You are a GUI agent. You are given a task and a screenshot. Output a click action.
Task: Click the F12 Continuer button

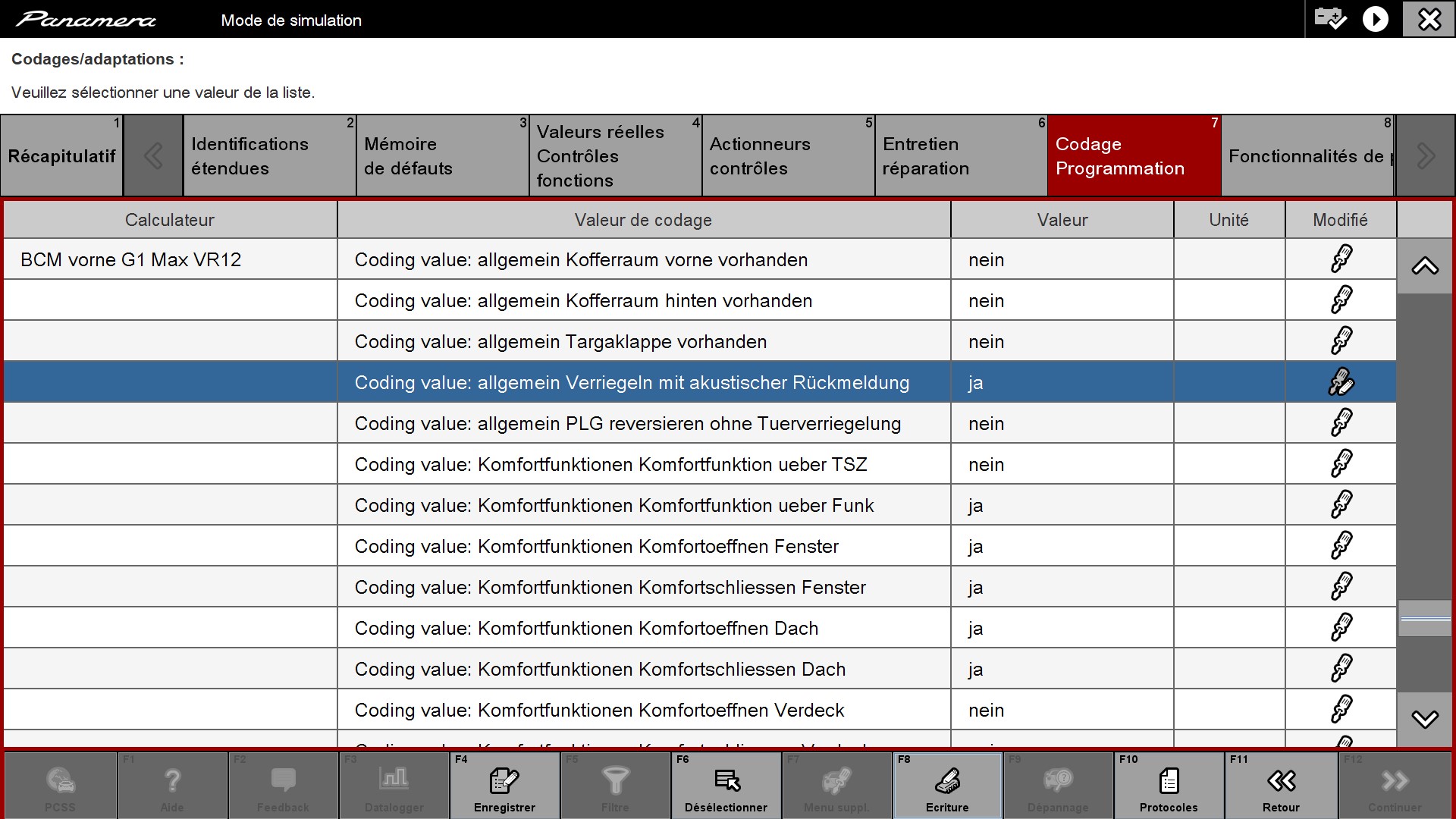(x=1395, y=786)
